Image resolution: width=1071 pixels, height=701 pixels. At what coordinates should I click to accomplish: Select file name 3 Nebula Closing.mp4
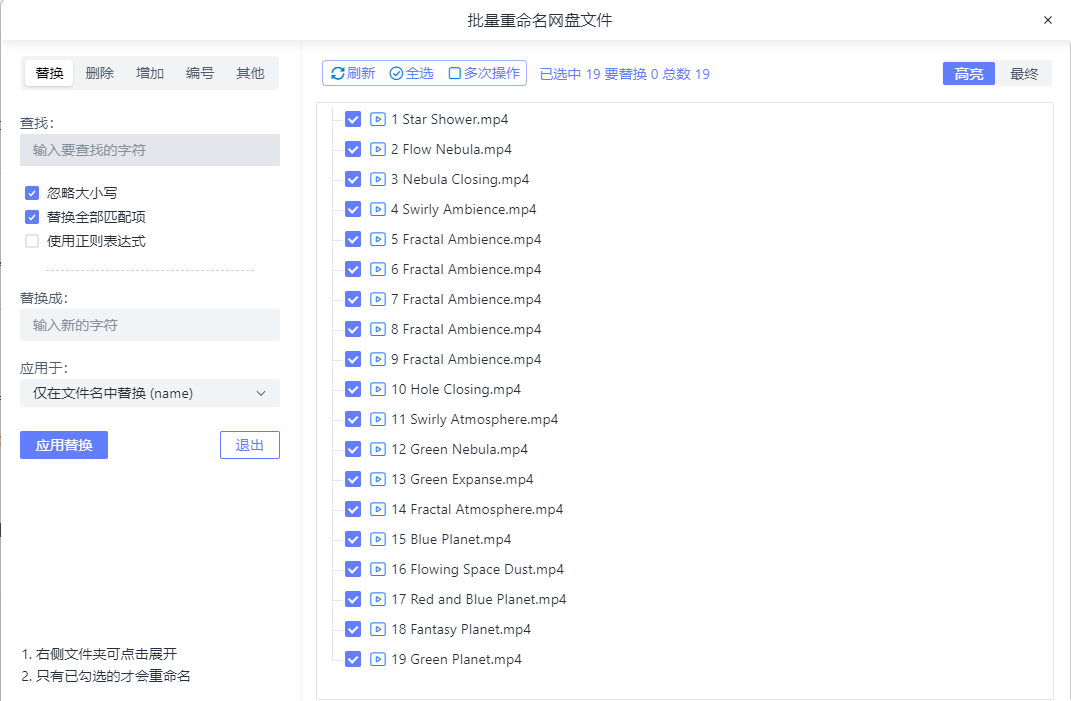pos(460,180)
